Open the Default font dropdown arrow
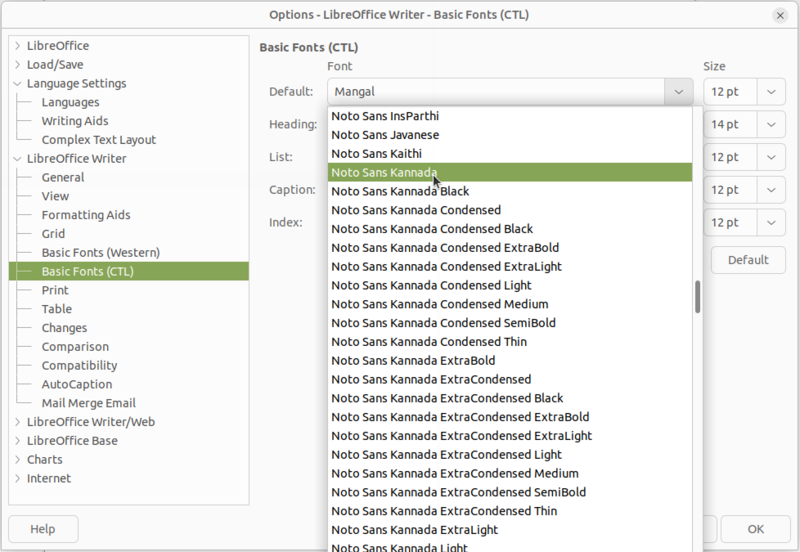 coord(679,92)
